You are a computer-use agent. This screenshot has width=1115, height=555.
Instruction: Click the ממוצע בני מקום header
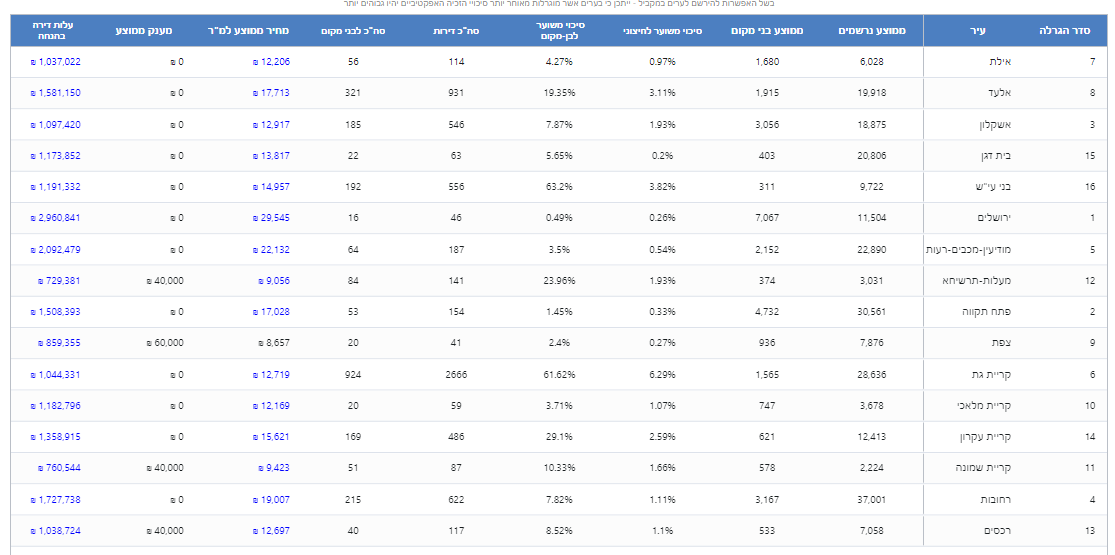pos(775,32)
